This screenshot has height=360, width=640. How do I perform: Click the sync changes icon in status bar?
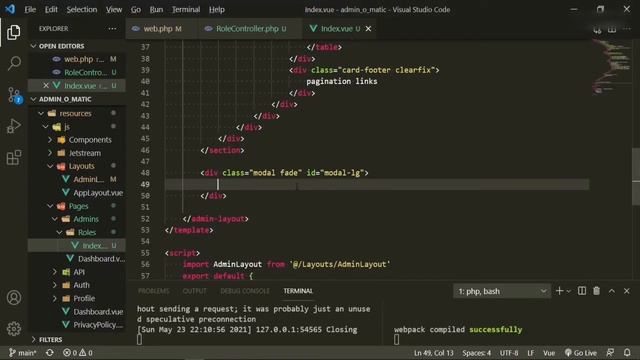50,353
